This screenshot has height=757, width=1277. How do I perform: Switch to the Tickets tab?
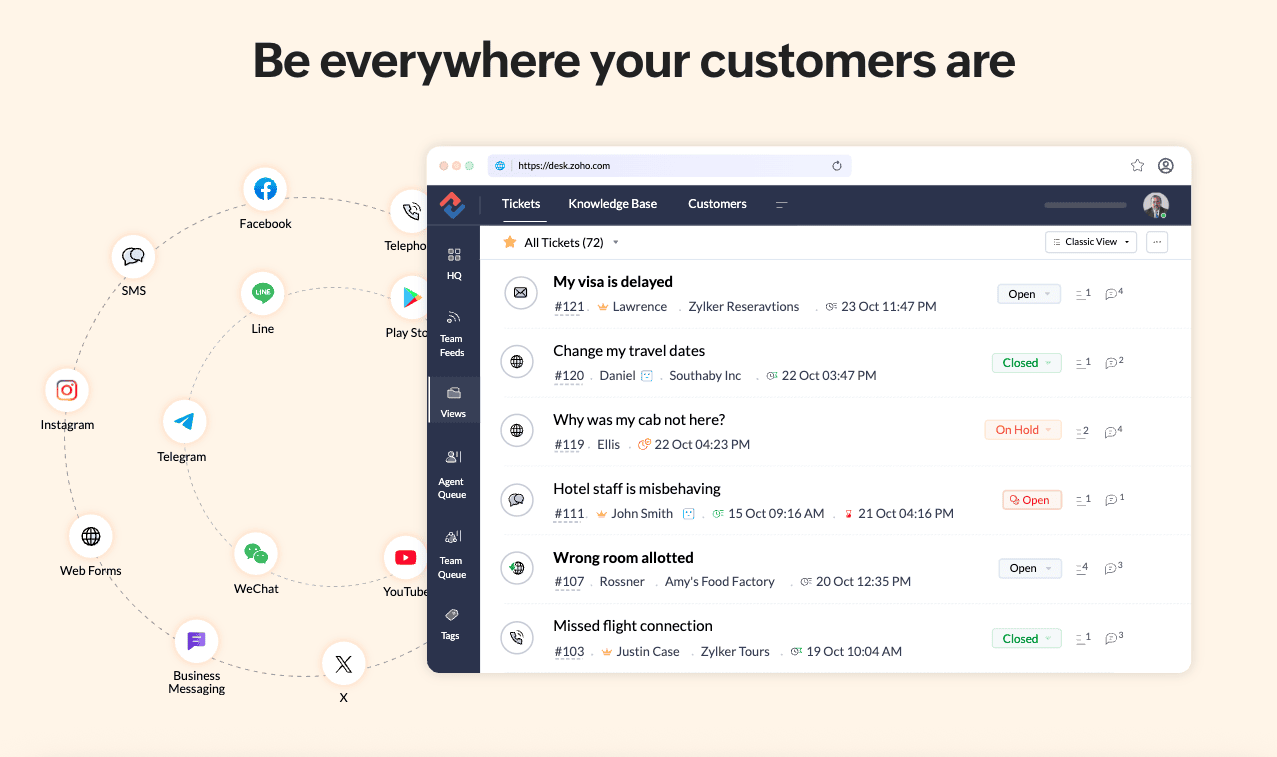pyautogui.click(x=521, y=204)
